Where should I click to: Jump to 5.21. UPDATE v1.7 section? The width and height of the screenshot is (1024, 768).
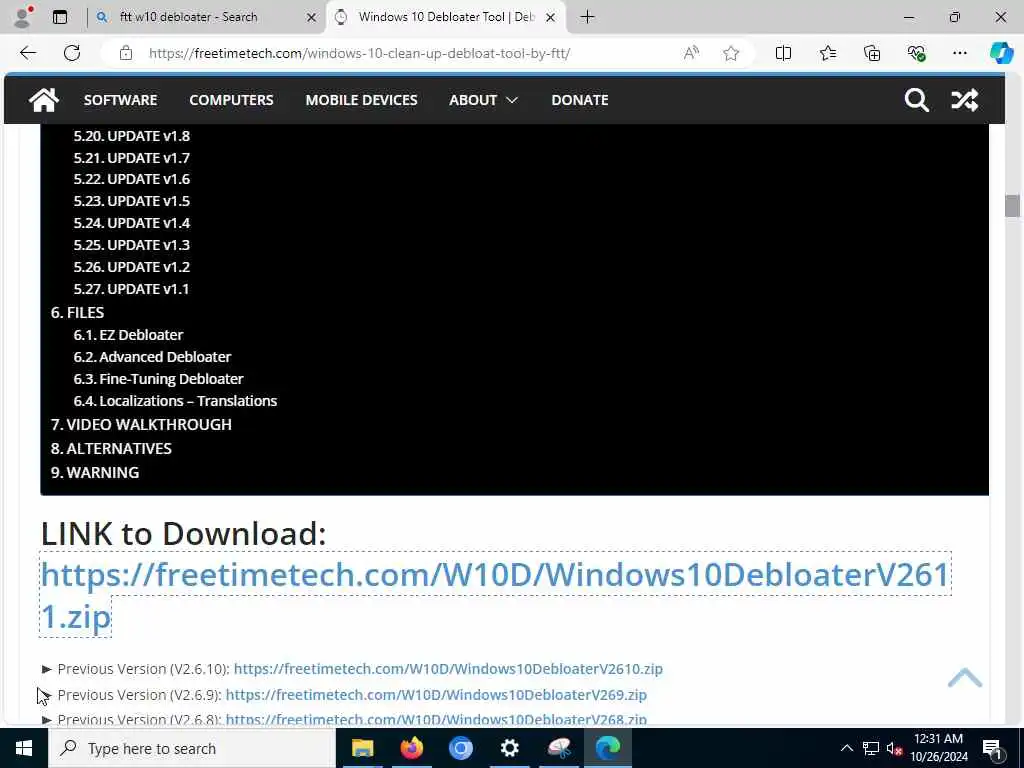point(132,158)
